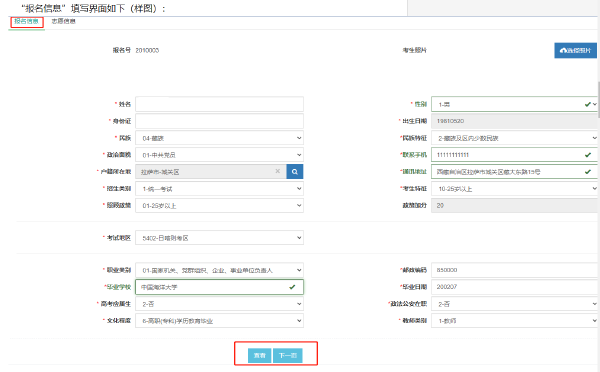The image size is (600, 372).
Task: Click the 毕业日期 field showing 200207
Action: pos(515,287)
